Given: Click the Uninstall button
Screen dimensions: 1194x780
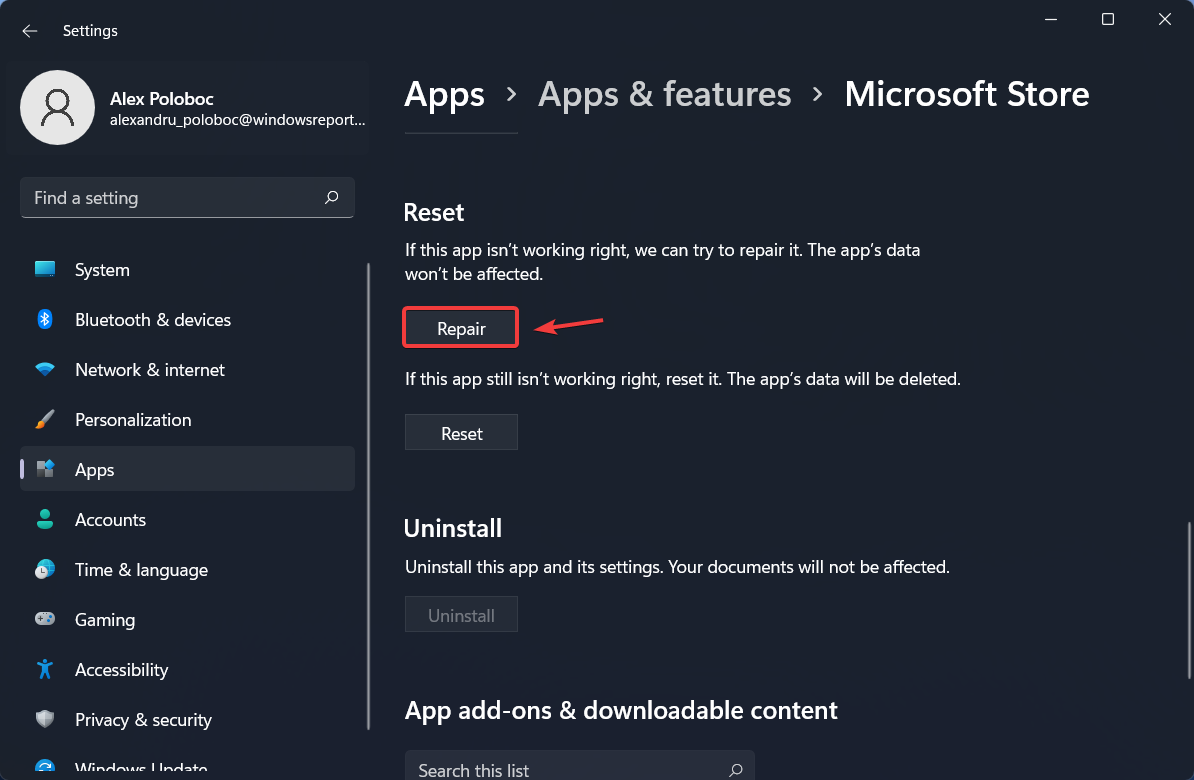Looking at the screenshot, I should (x=461, y=615).
